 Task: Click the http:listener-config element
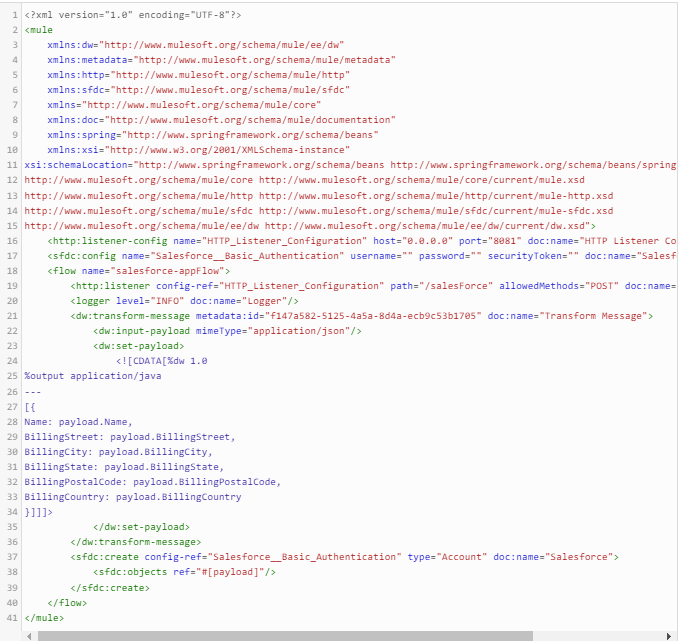(x=361, y=241)
